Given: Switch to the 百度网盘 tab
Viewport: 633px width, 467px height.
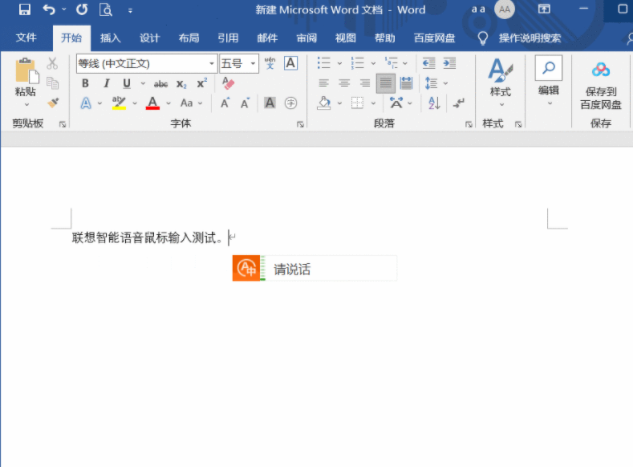Looking at the screenshot, I should (x=434, y=38).
